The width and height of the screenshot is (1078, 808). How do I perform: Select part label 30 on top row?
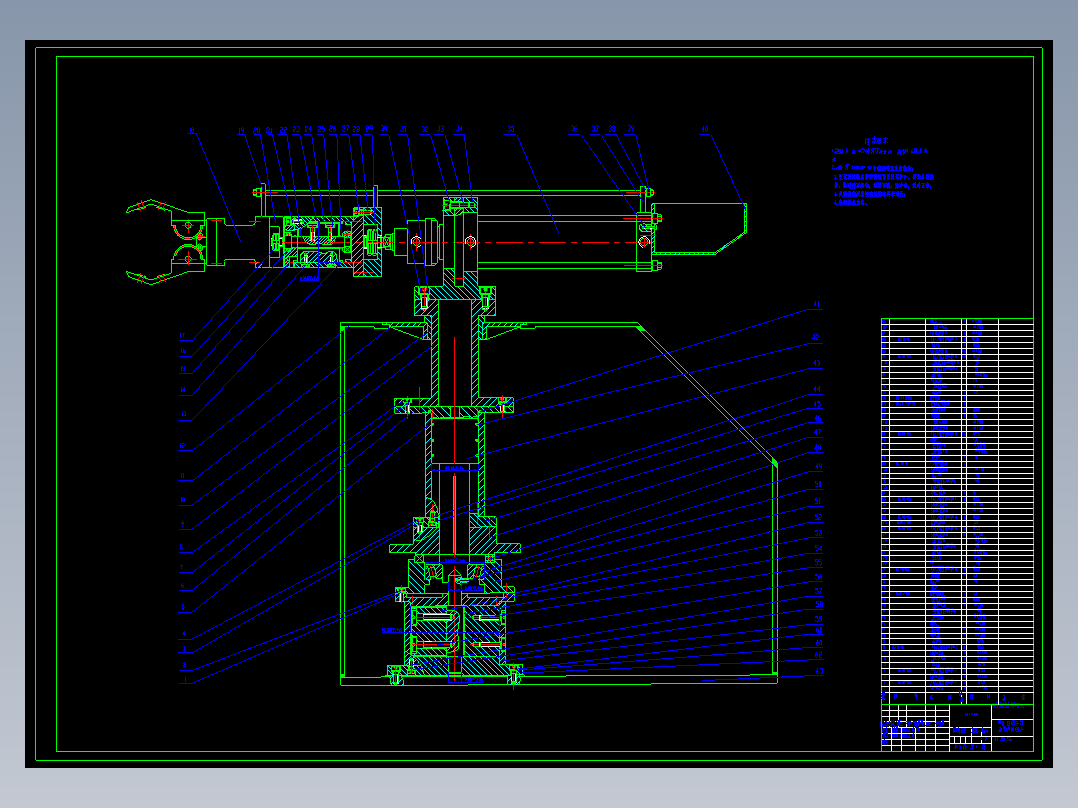pyautogui.click(x=384, y=129)
